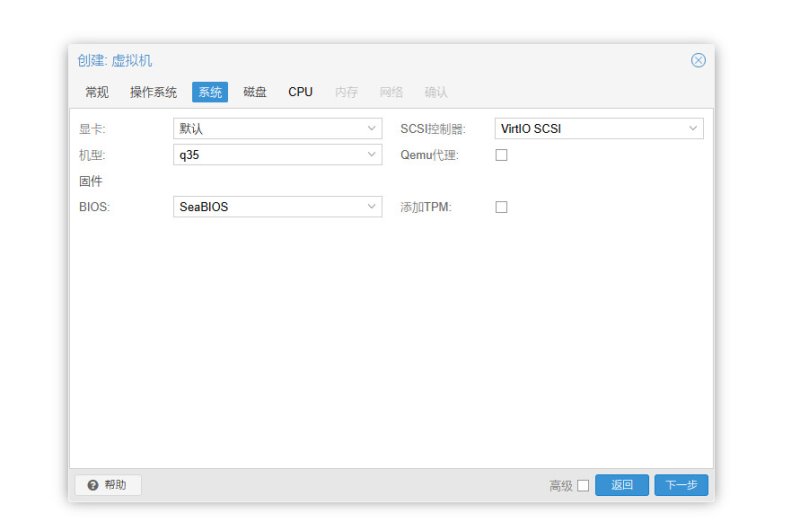The image size is (800, 522).
Task: Click the 返回 back button
Action: (621, 485)
